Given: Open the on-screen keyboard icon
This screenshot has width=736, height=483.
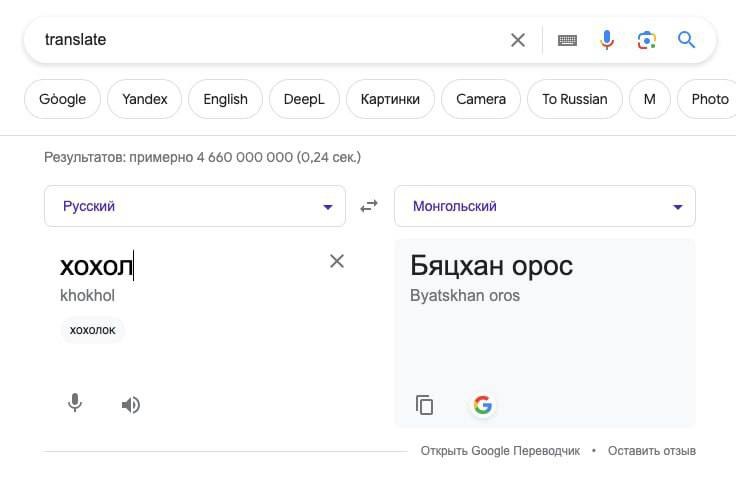Looking at the screenshot, I should [567, 40].
